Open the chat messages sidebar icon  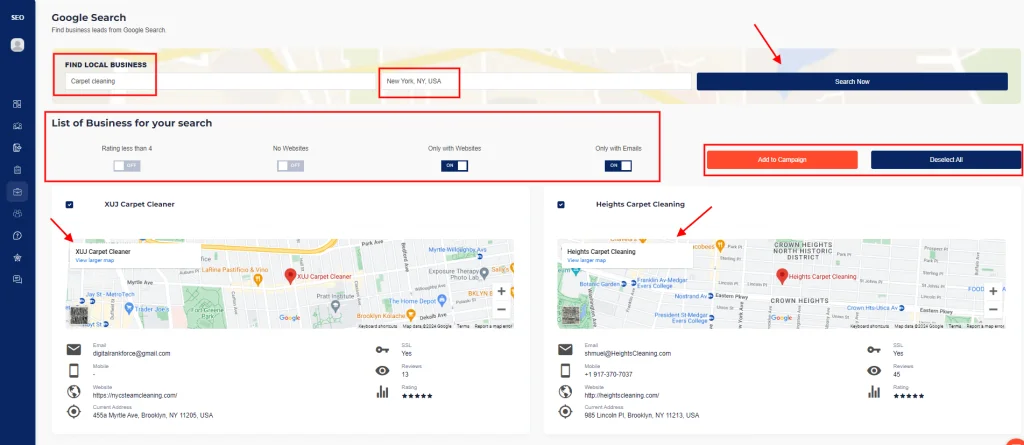click(17, 279)
